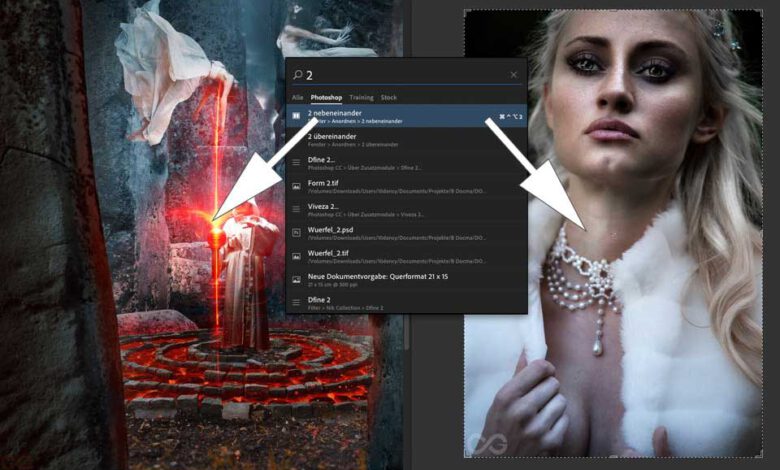
Task: Switch to the Stock tab
Action: (389, 97)
